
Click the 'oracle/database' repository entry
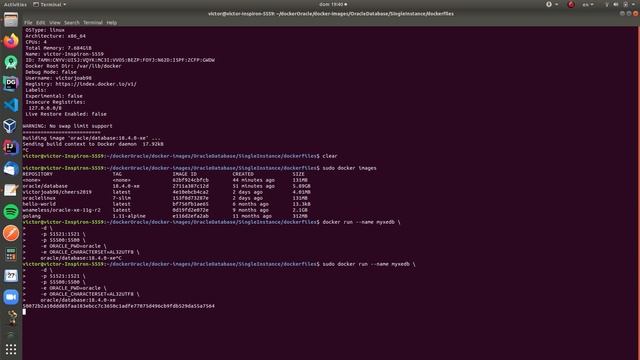coord(45,186)
